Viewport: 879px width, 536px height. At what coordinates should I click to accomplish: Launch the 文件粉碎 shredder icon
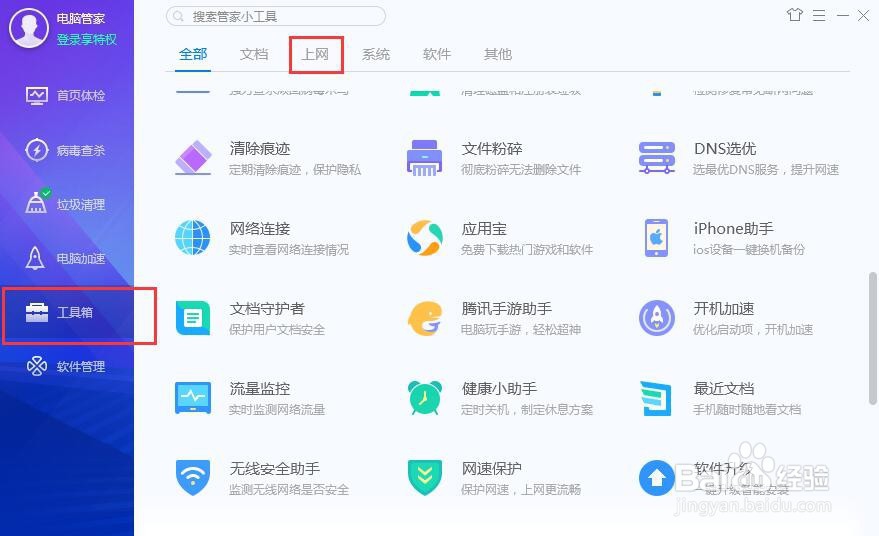point(424,158)
